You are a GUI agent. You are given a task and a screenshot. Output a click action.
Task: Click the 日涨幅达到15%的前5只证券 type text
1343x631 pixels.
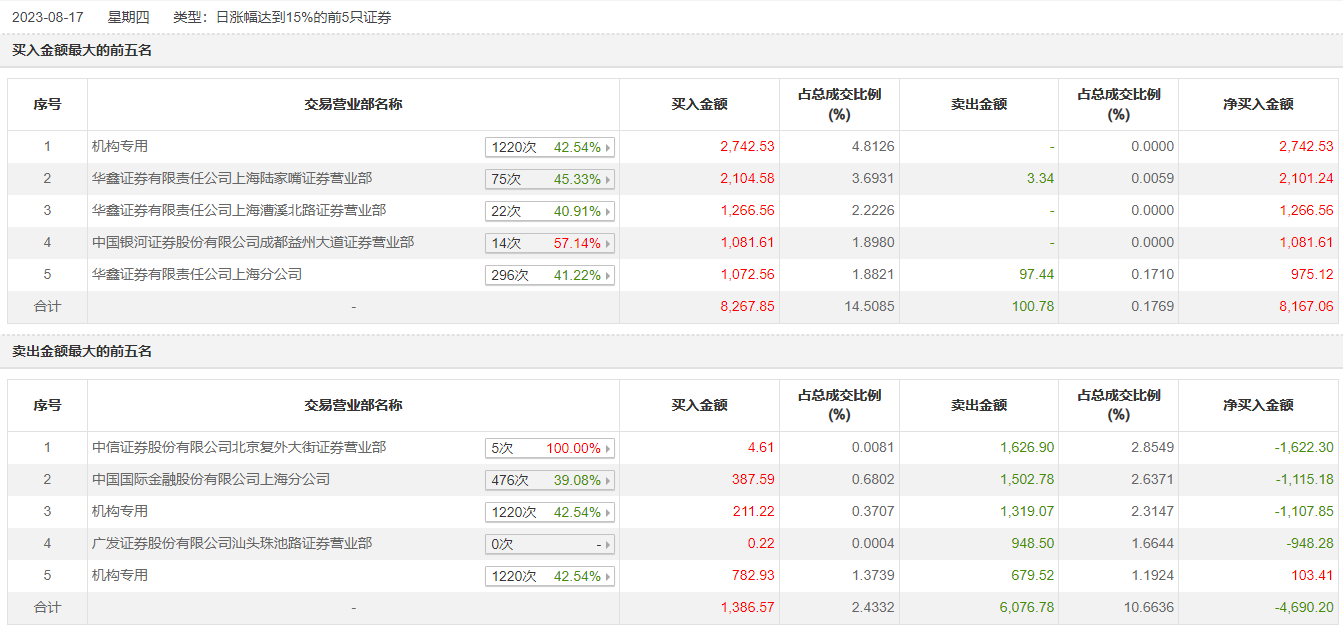coord(304,18)
